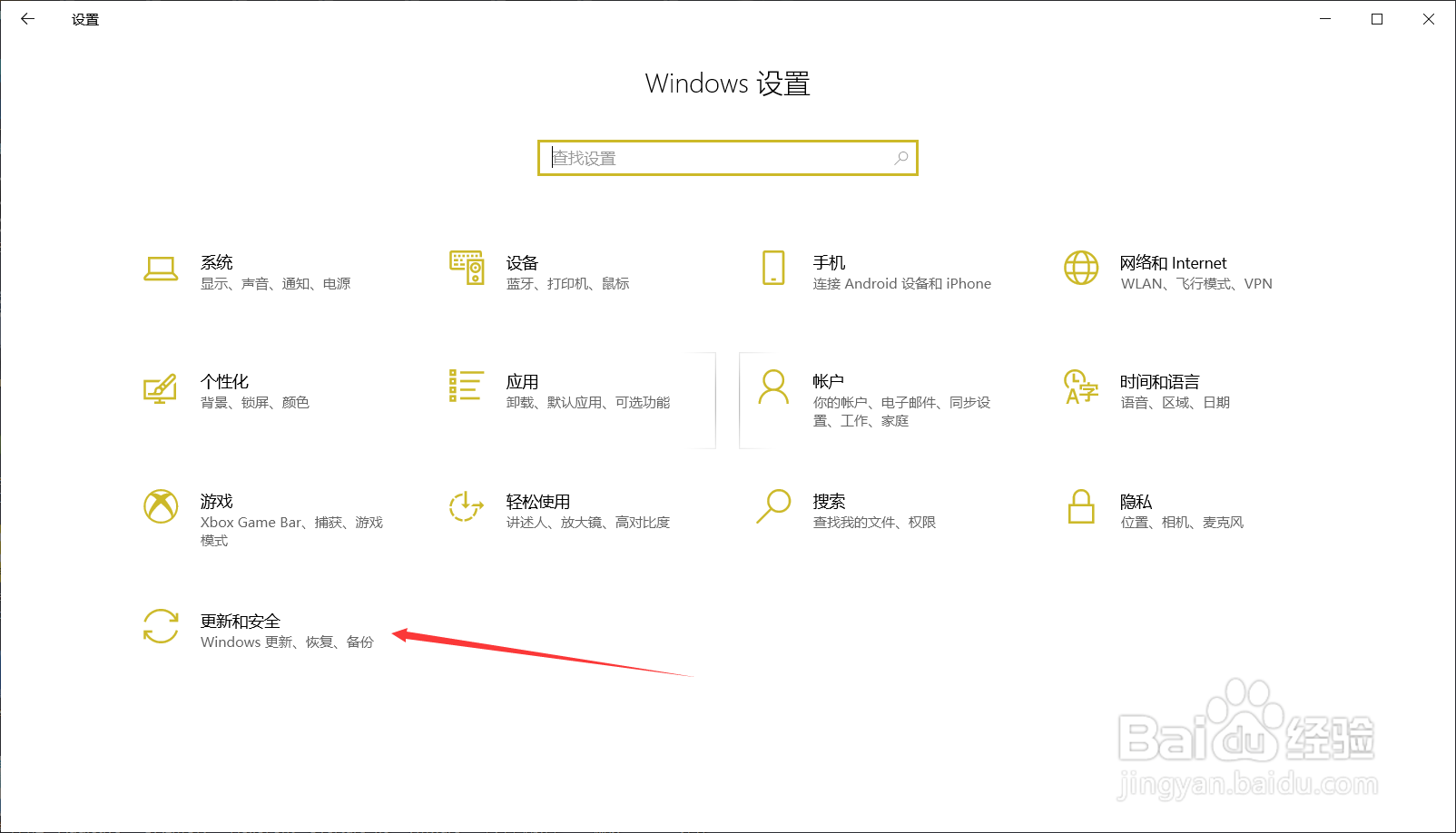Screen dimensions: 1456x833
Task: Click description 蓝牙、打印机、鼠标
Action: pyautogui.click(x=568, y=284)
